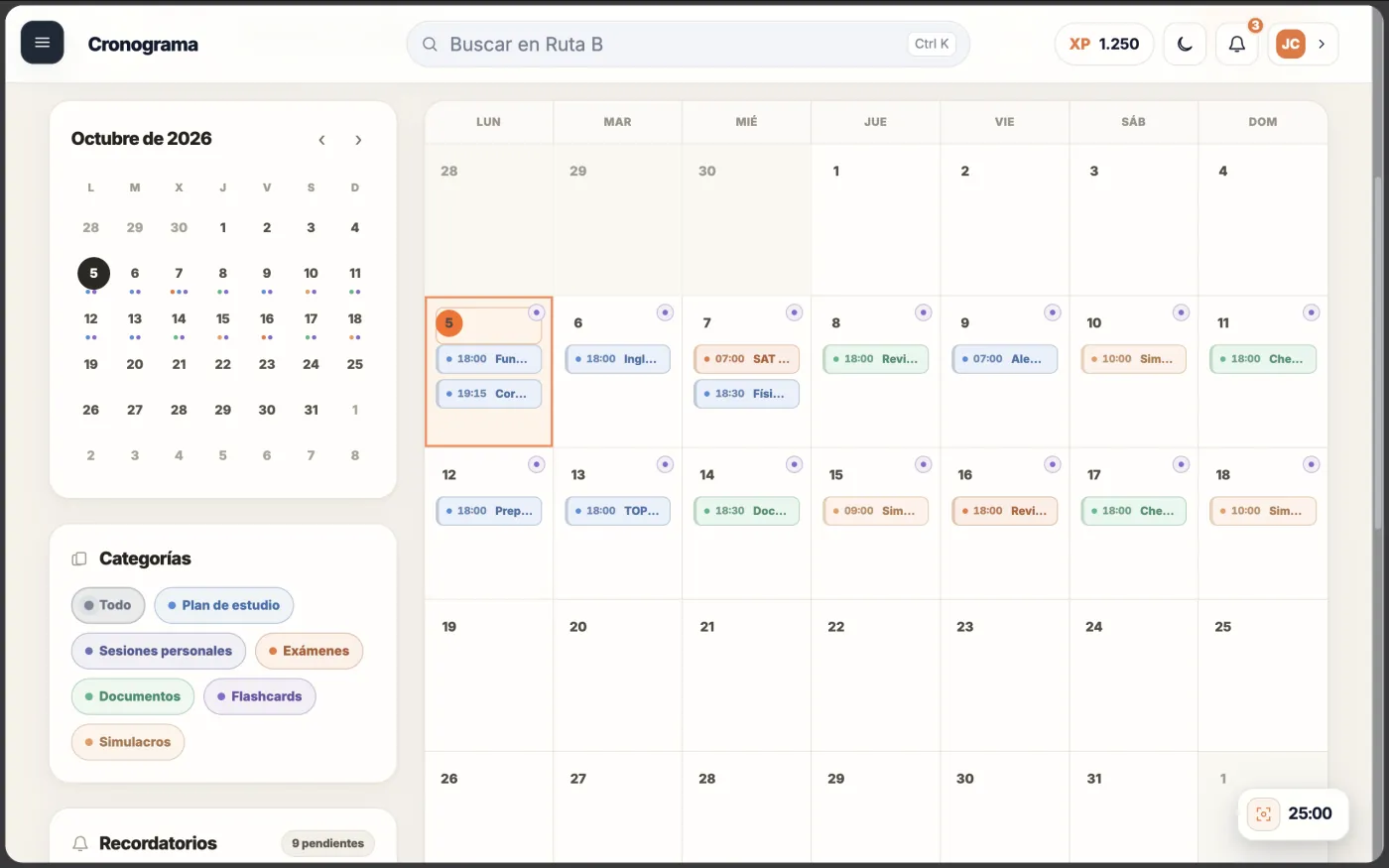Toggle dark mode with moon icon
The image size is (1389, 868).
tap(1185, 44)
